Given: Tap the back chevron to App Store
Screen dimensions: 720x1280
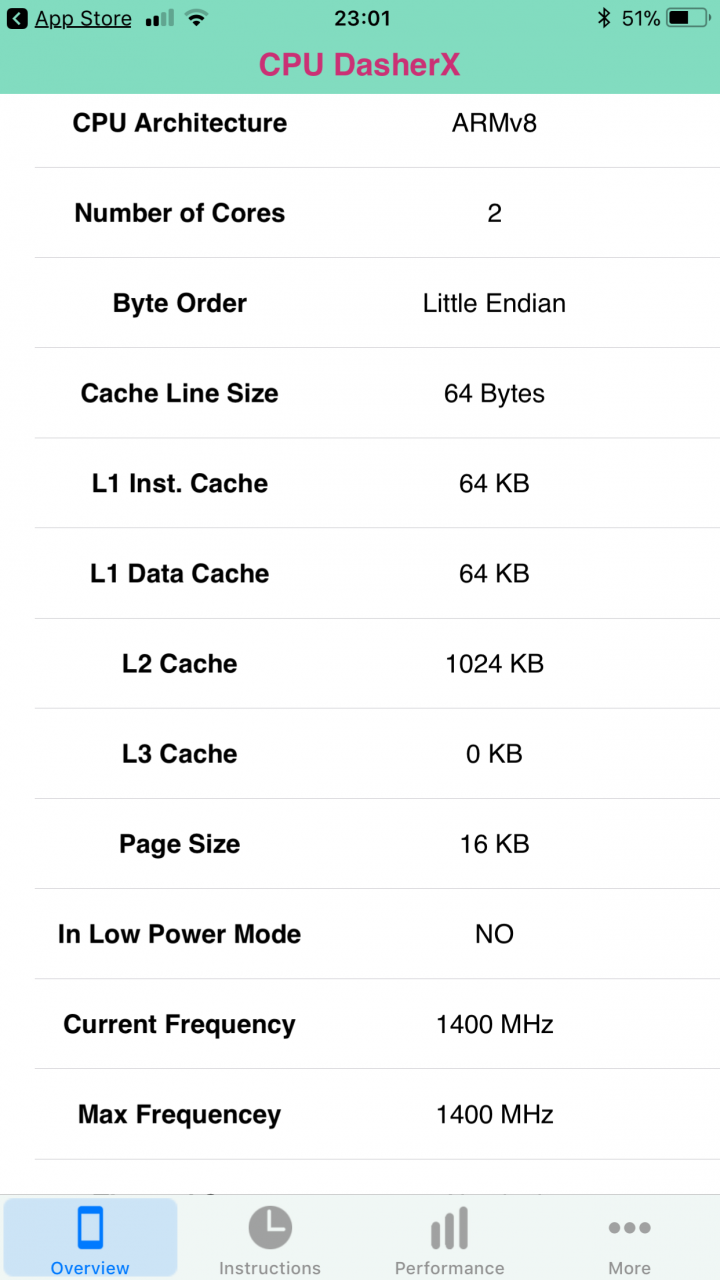Looking at the screenshot, I should click(17, 18).
